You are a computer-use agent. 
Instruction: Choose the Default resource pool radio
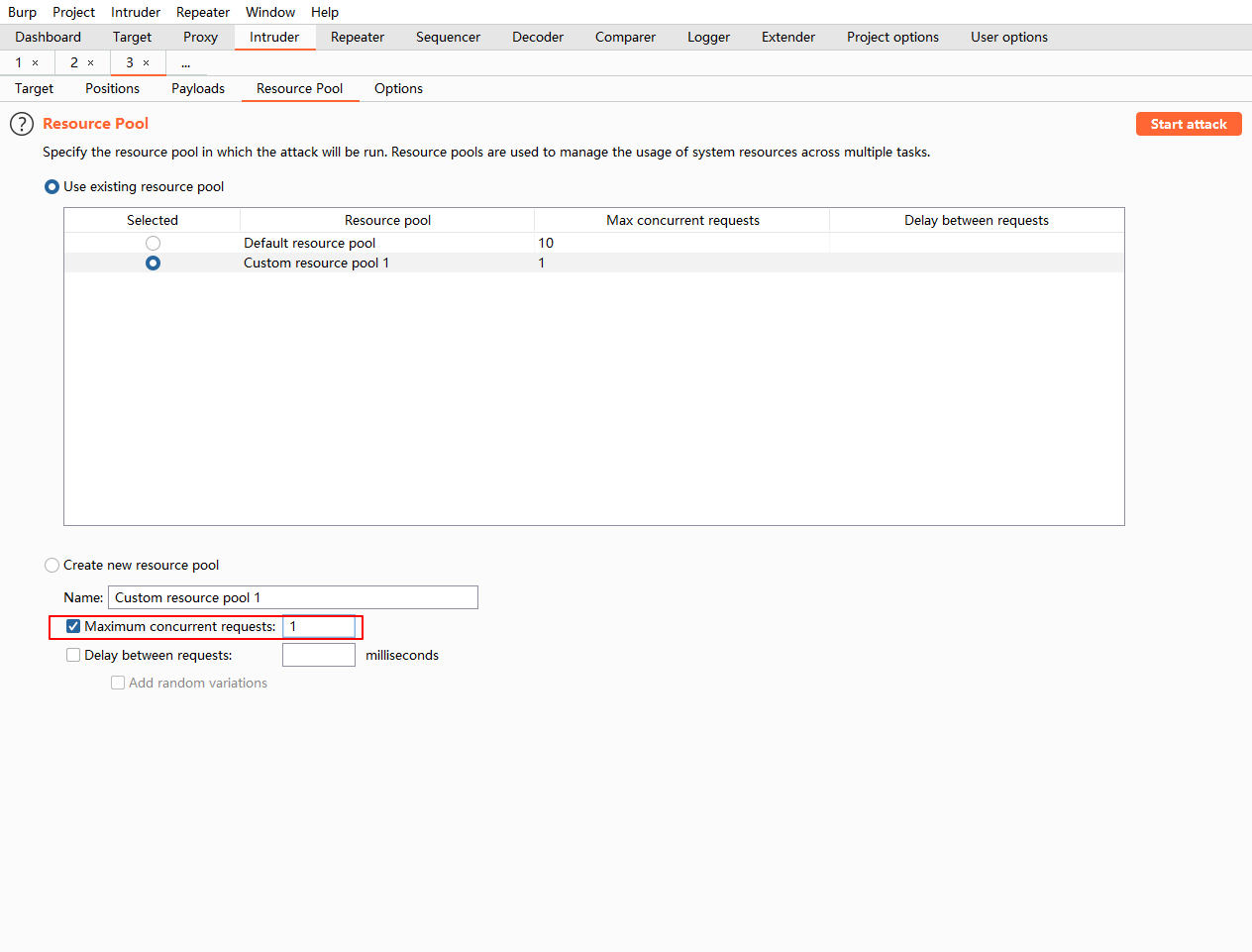[x=153, y=243]
